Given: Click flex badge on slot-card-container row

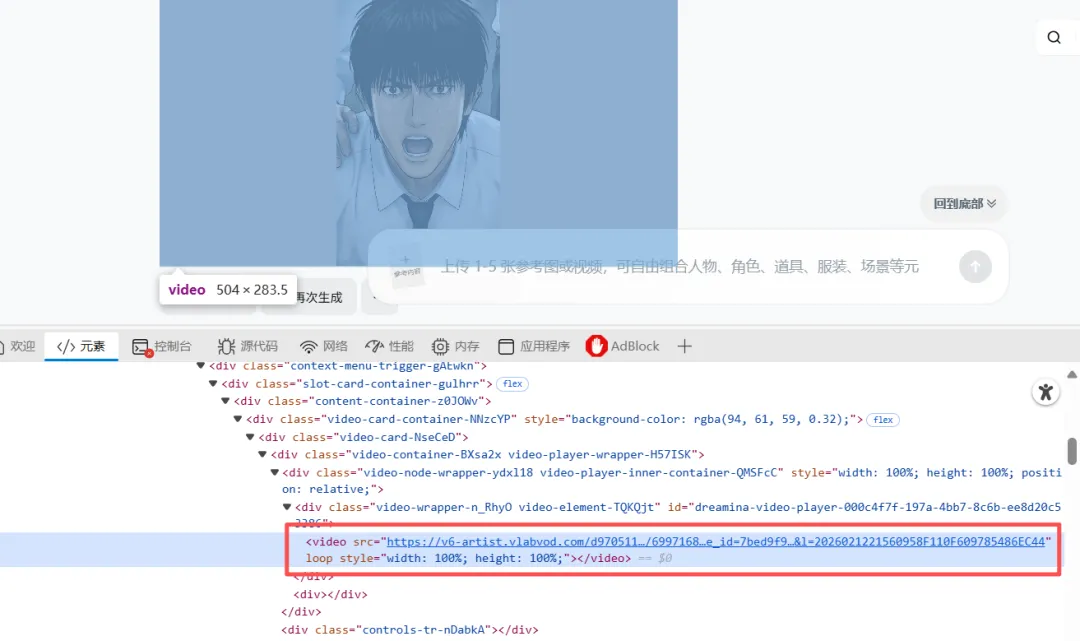Looking at the screenshot, I should coord(512,384).
